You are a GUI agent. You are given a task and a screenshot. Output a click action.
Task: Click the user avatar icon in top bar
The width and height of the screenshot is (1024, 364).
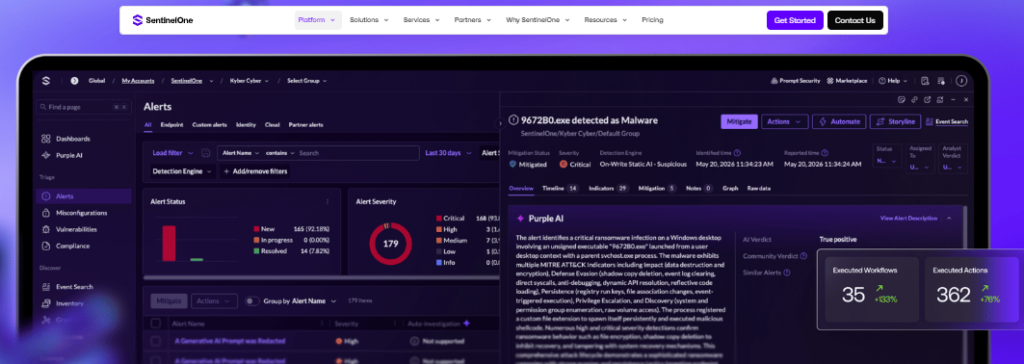click(961, 81)
